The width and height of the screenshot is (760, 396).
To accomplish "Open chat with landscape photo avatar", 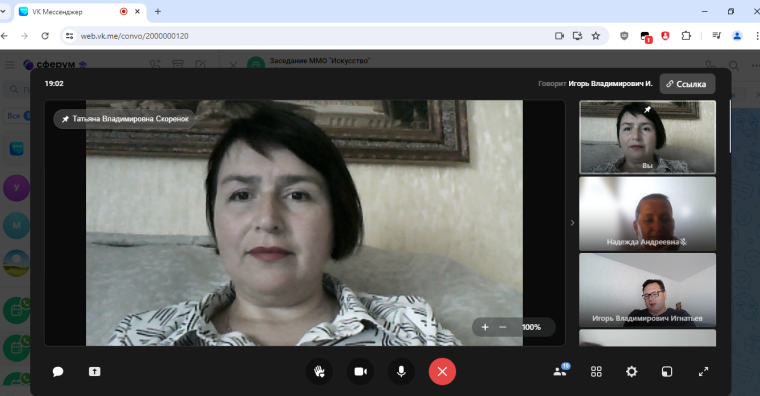I will pos(16,263).
